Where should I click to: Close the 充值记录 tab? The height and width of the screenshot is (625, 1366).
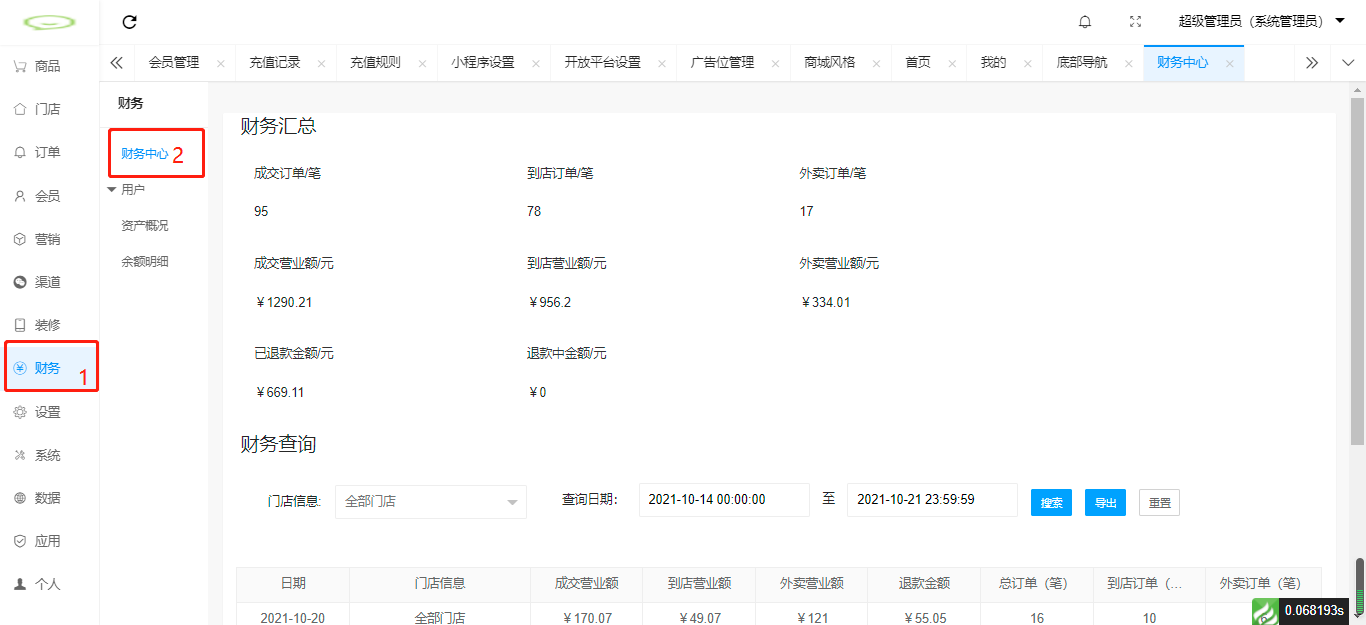[x=321, y=63]
